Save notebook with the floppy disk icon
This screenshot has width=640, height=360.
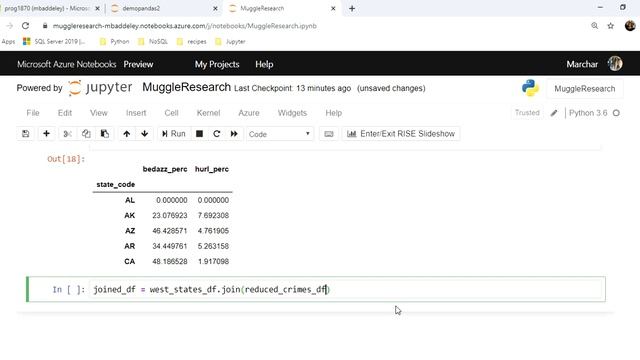click(x=26, y=134)
